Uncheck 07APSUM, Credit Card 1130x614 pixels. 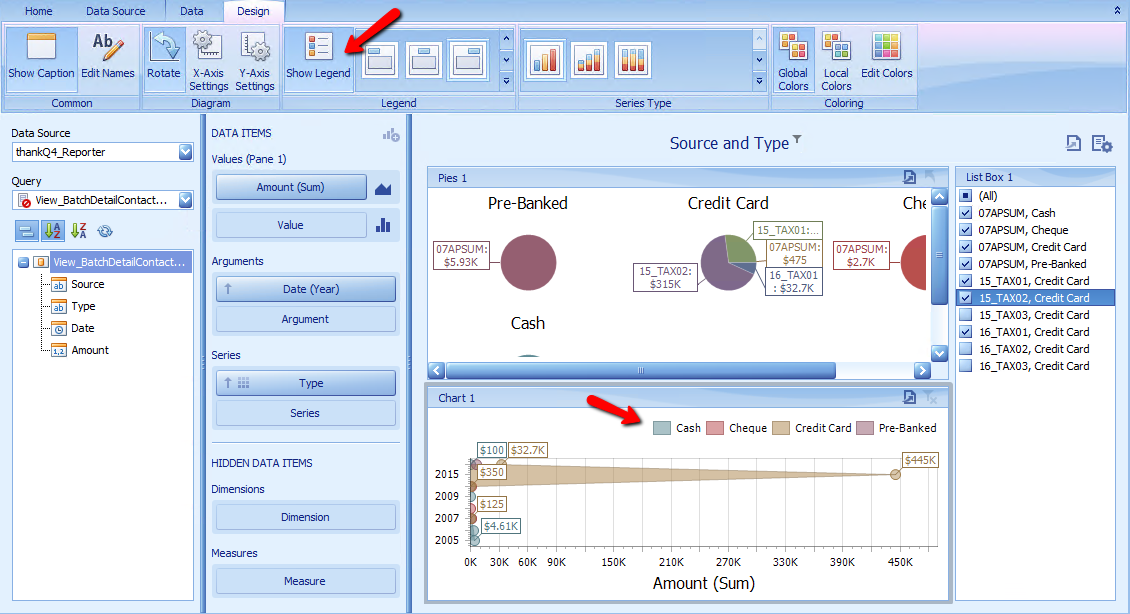click(966, 247)
